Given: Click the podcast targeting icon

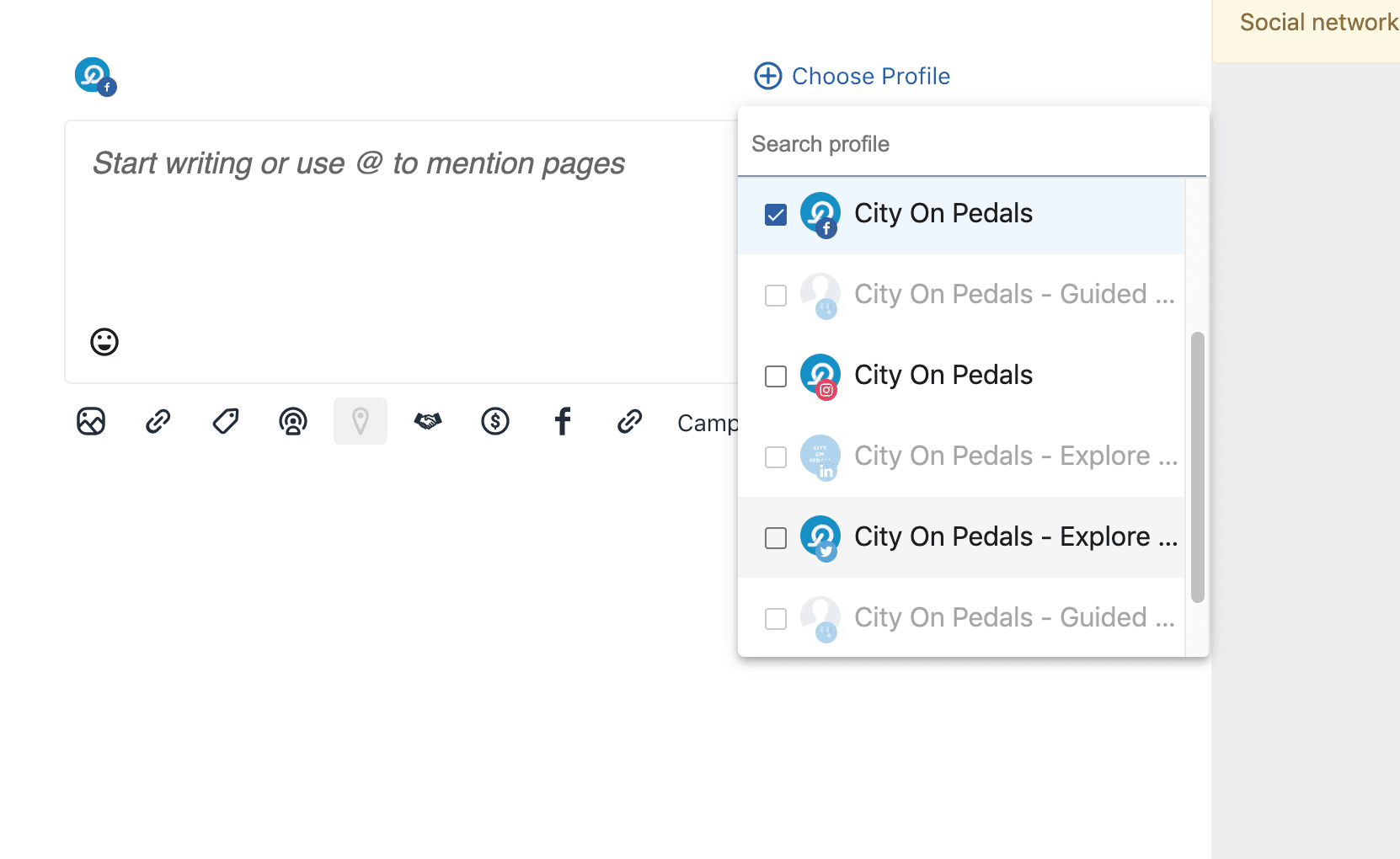Looking at the screenshot, I should coord(293,421).
